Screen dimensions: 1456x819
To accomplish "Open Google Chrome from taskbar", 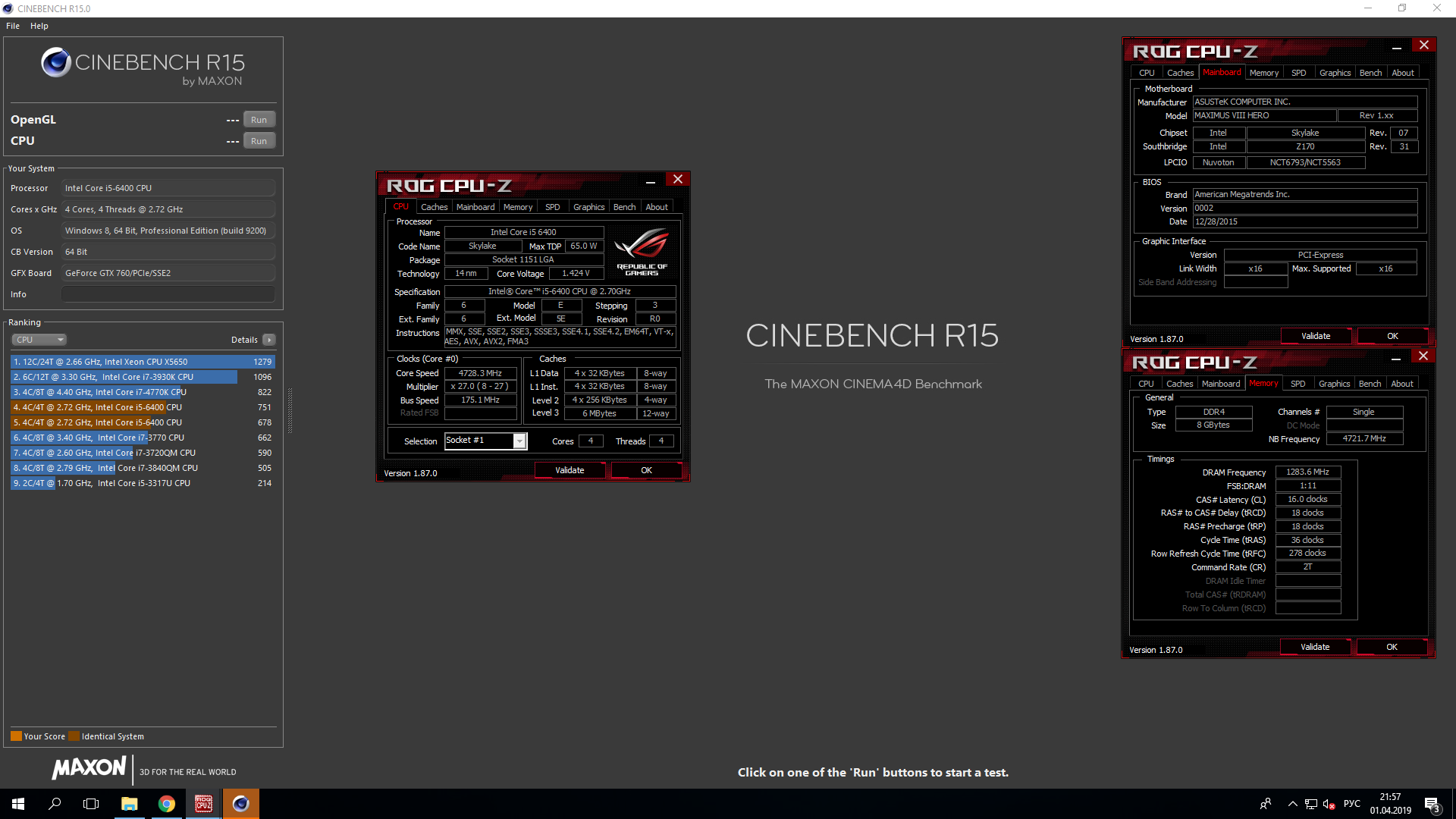I will 167,804.
